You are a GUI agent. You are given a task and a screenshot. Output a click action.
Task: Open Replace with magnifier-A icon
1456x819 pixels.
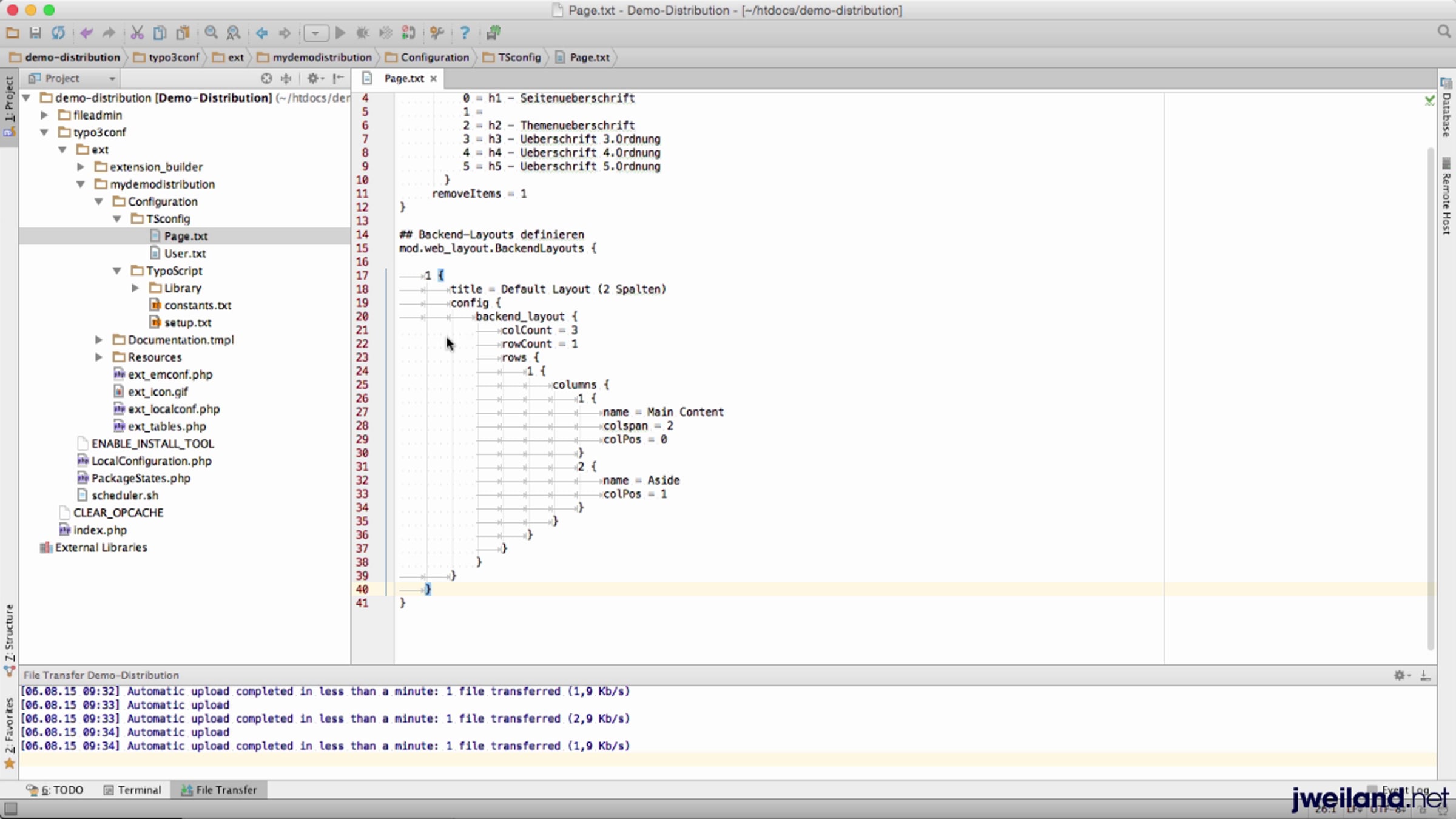tap(233, 33)
